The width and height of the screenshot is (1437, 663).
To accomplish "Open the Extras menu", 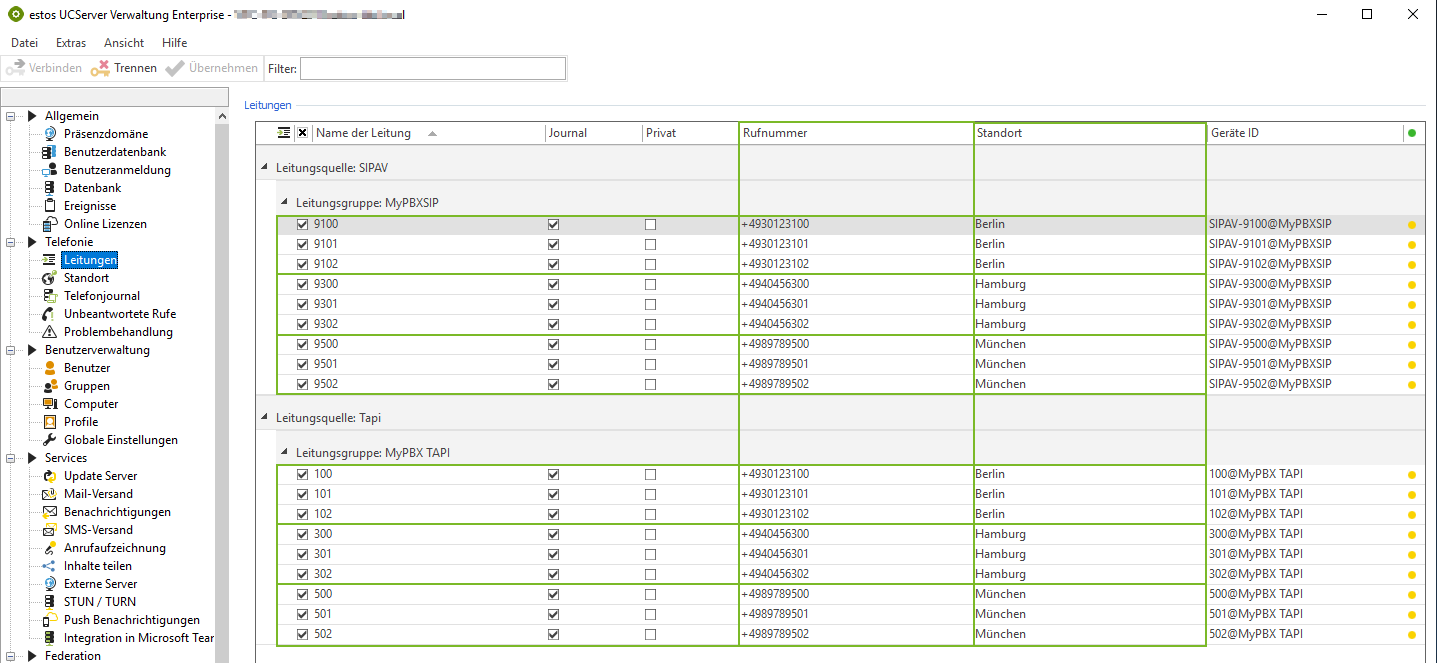I will coord(71,43).
